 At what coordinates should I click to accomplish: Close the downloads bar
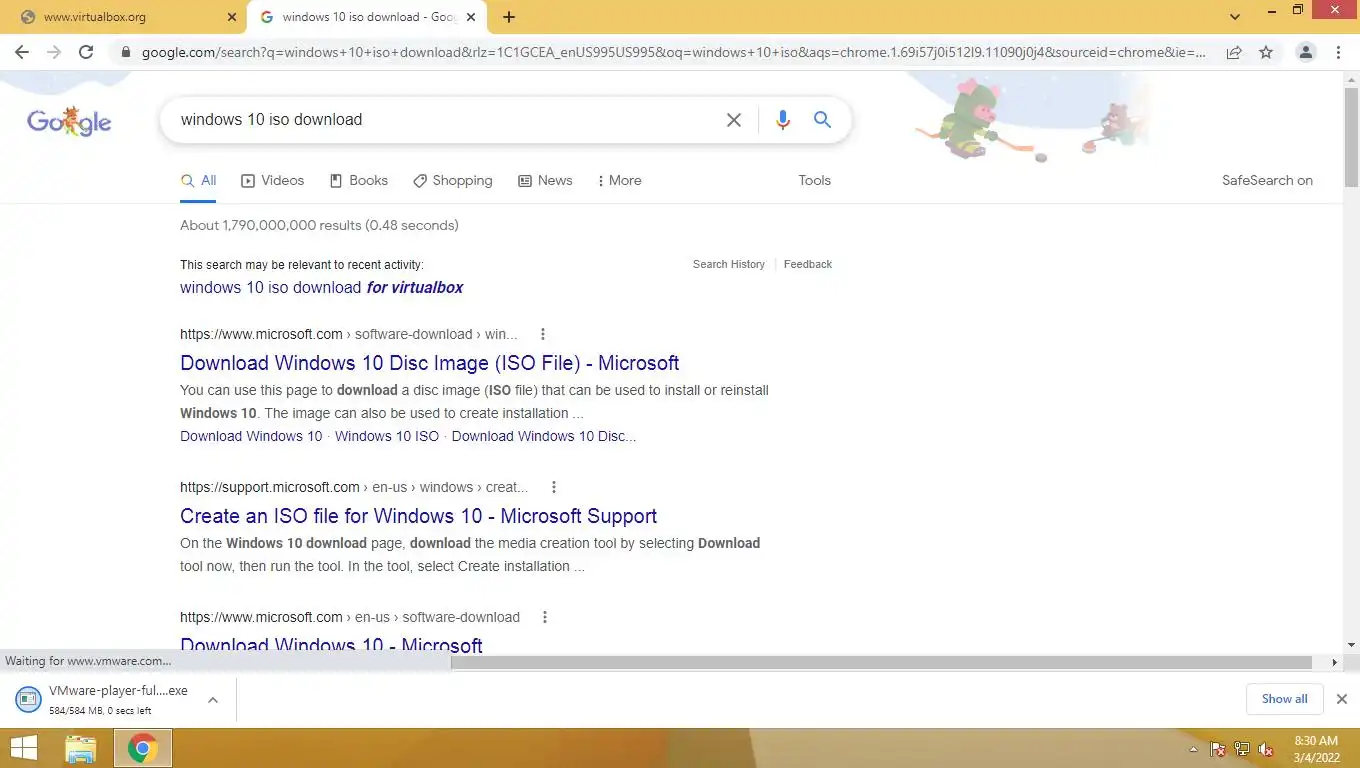1342,699
